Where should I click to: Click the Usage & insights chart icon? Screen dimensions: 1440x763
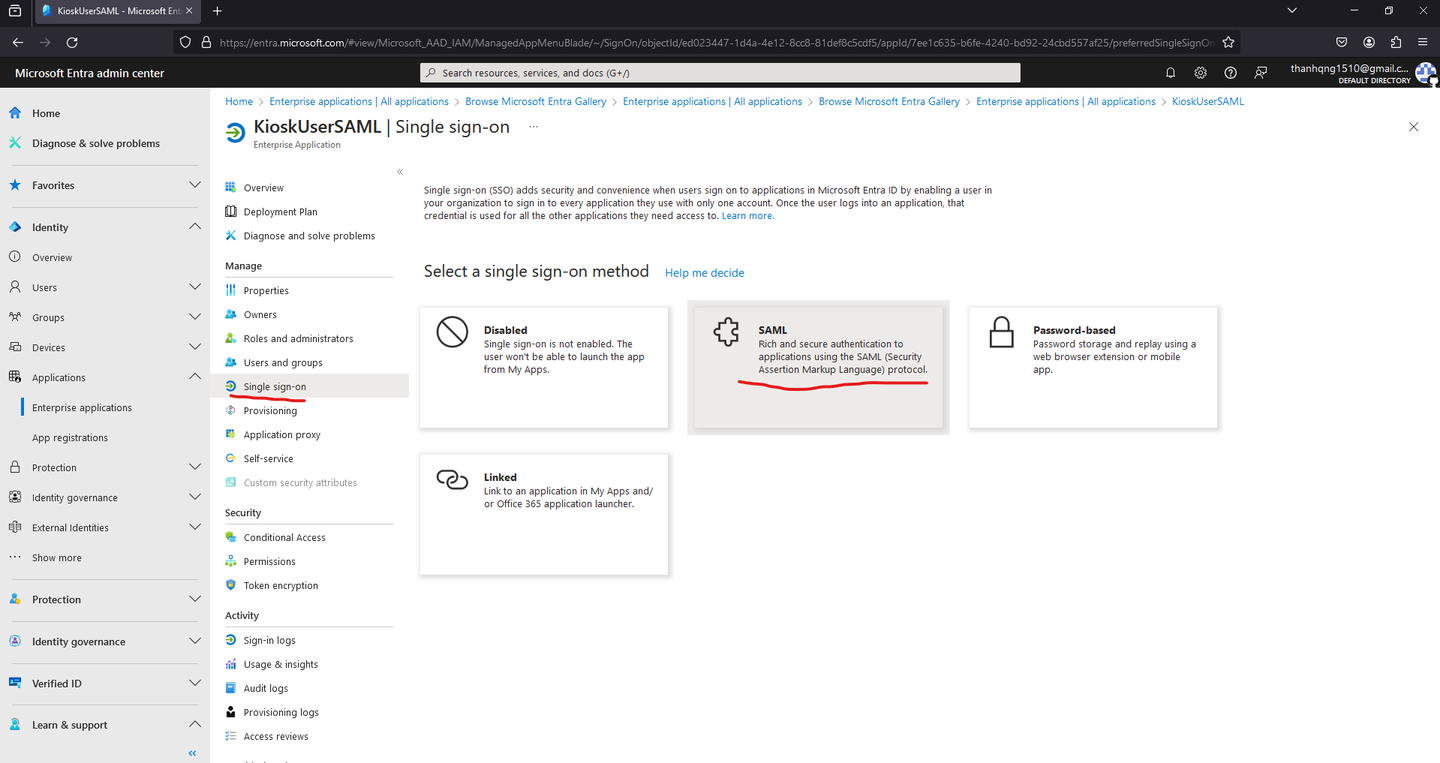pos(231,664)
